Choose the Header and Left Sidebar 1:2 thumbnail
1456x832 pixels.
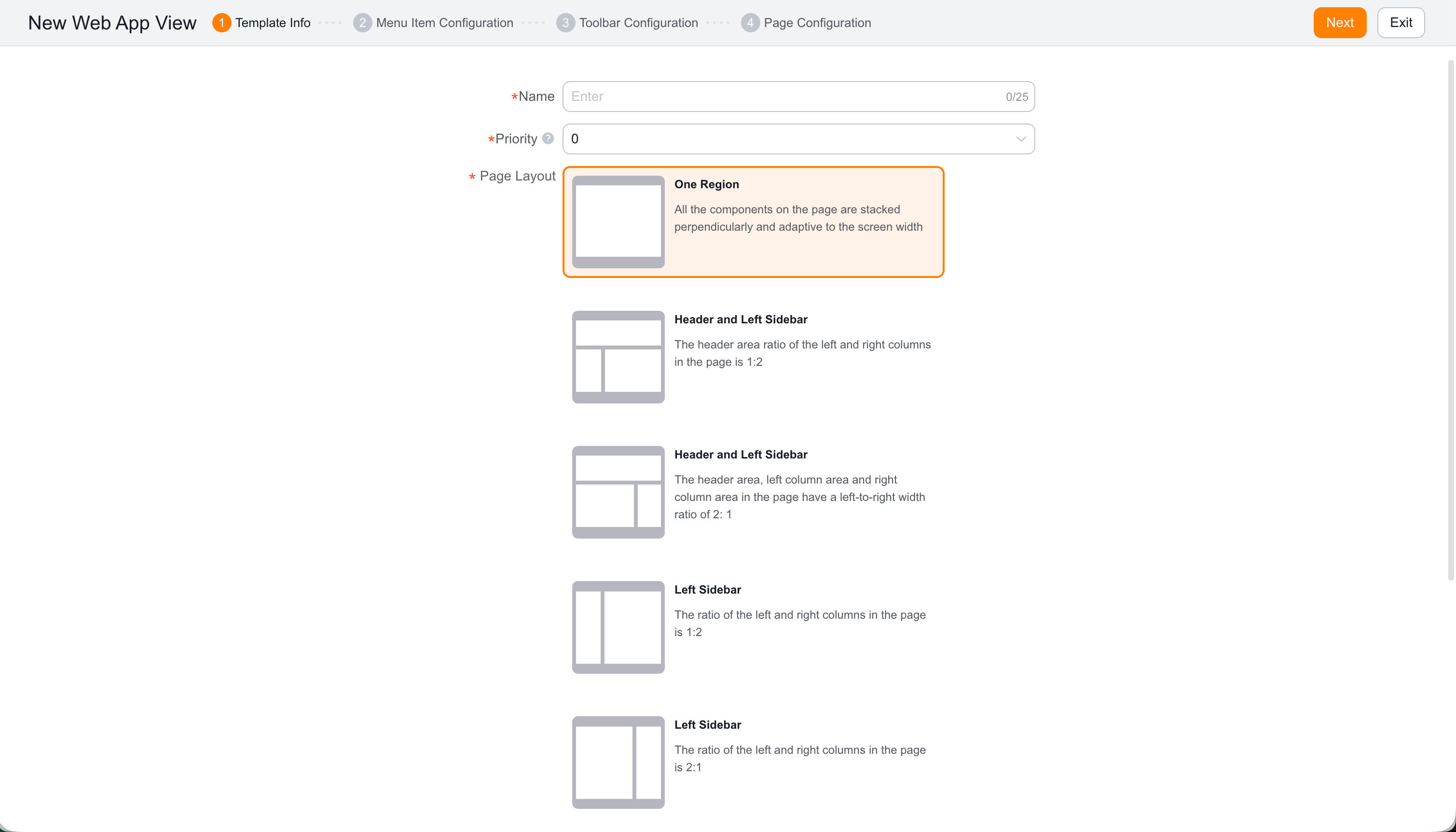[x=618, y=357]
